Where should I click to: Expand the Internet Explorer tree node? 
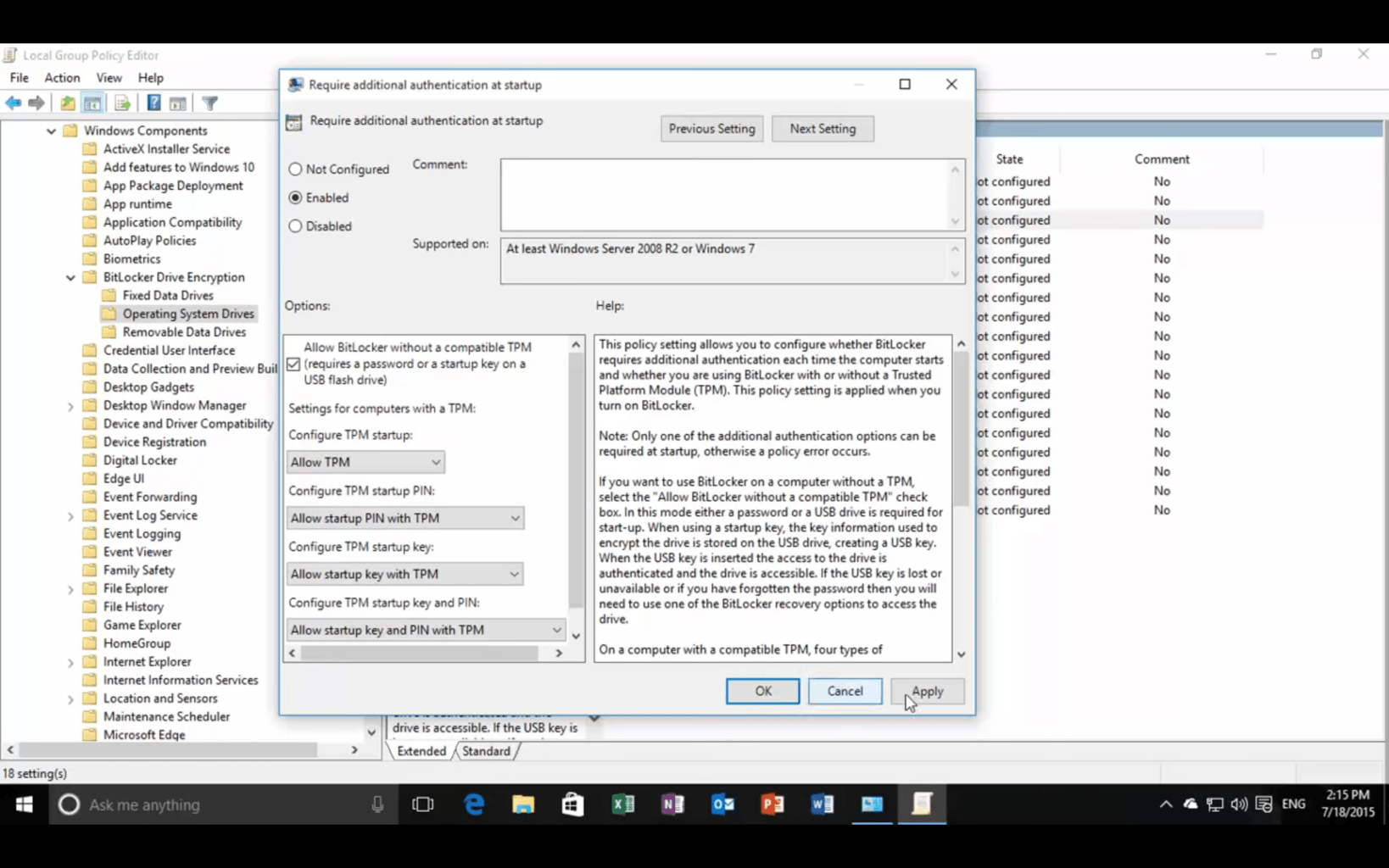pos(70,662)
